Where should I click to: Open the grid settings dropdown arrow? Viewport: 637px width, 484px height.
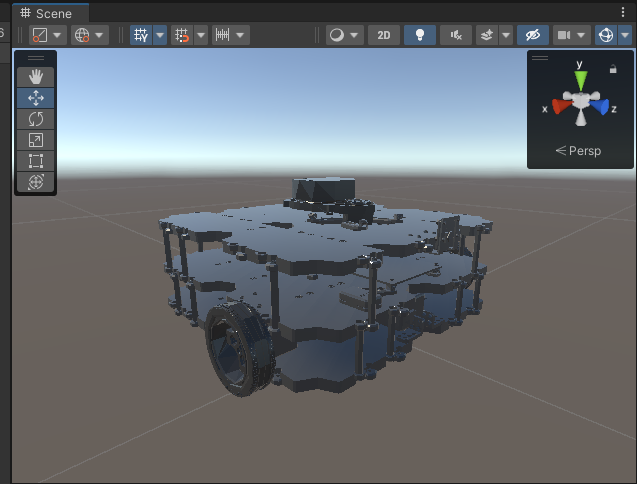pos(160,35)
